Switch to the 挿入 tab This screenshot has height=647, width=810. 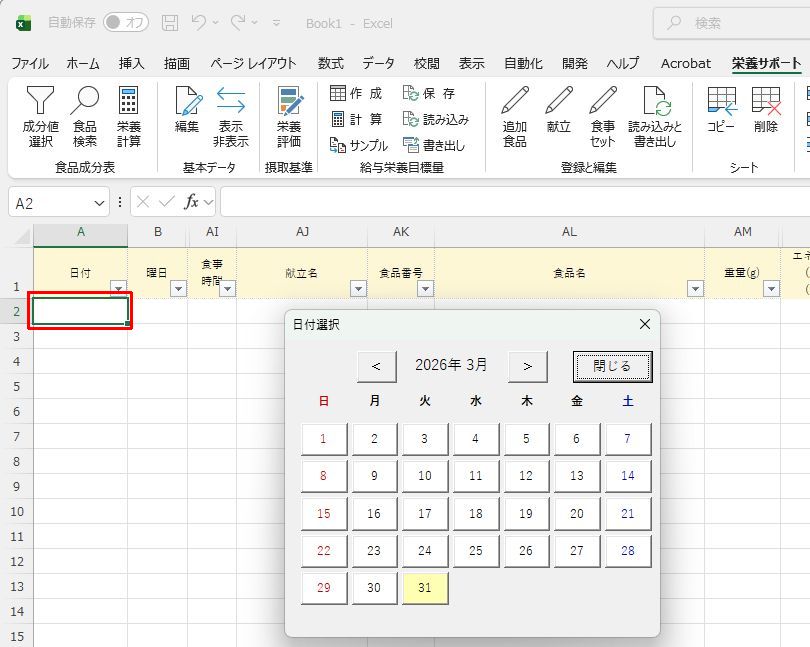pyautogui.click(x=131, y=64)
